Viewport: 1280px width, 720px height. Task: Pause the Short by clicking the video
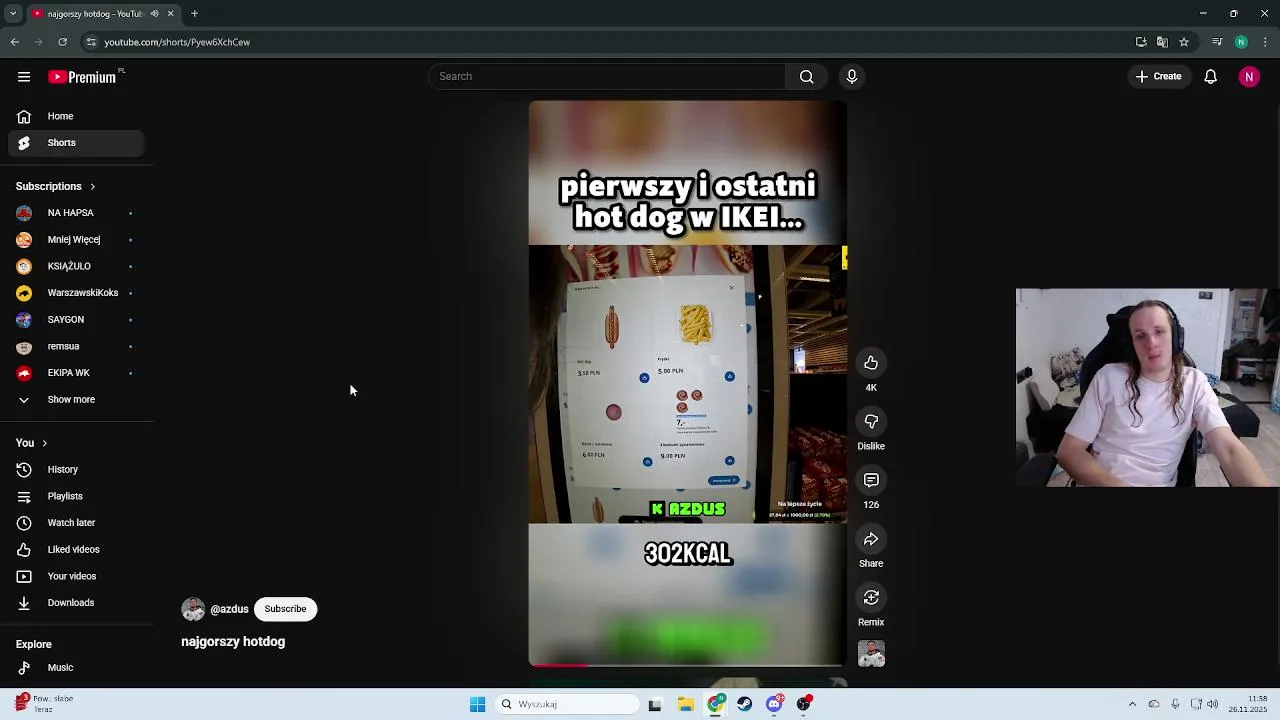(x=688, y=383)
